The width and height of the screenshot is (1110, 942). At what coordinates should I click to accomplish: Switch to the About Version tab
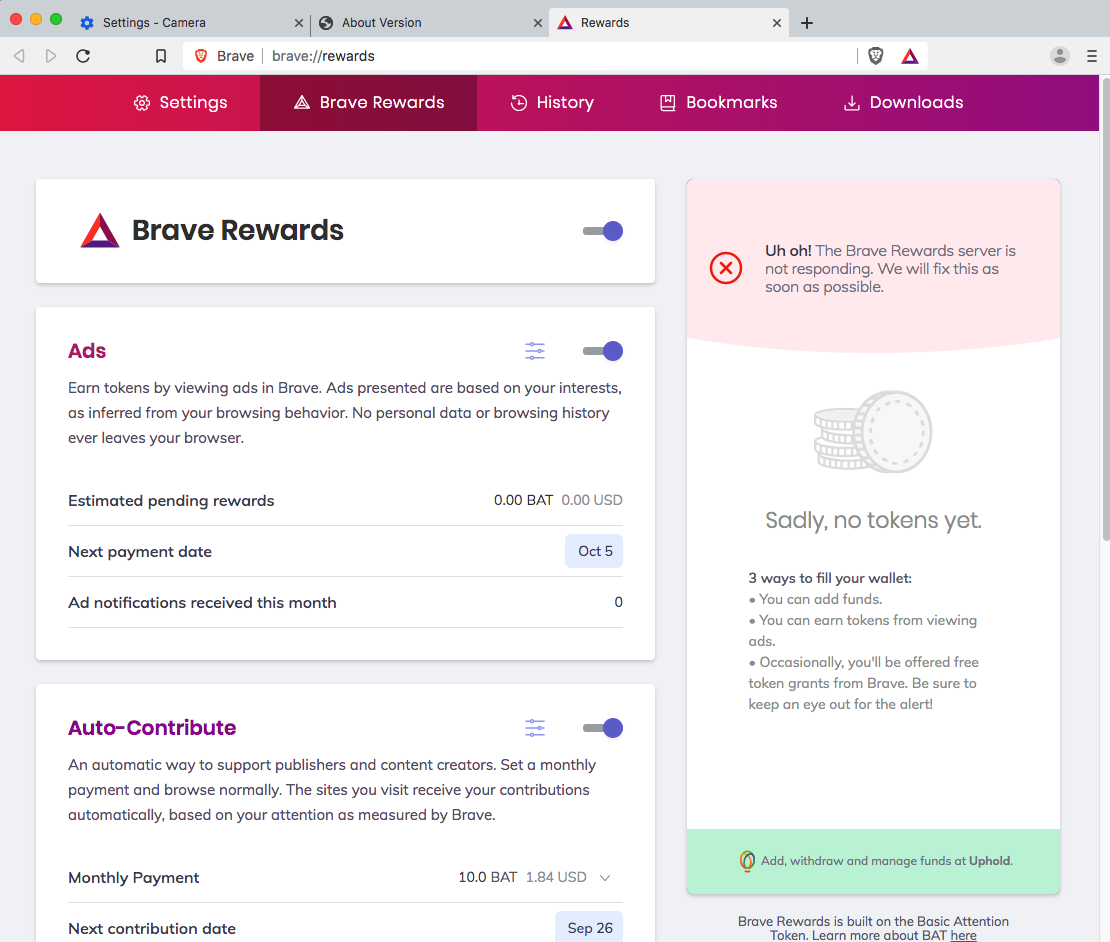coord(430,23)
